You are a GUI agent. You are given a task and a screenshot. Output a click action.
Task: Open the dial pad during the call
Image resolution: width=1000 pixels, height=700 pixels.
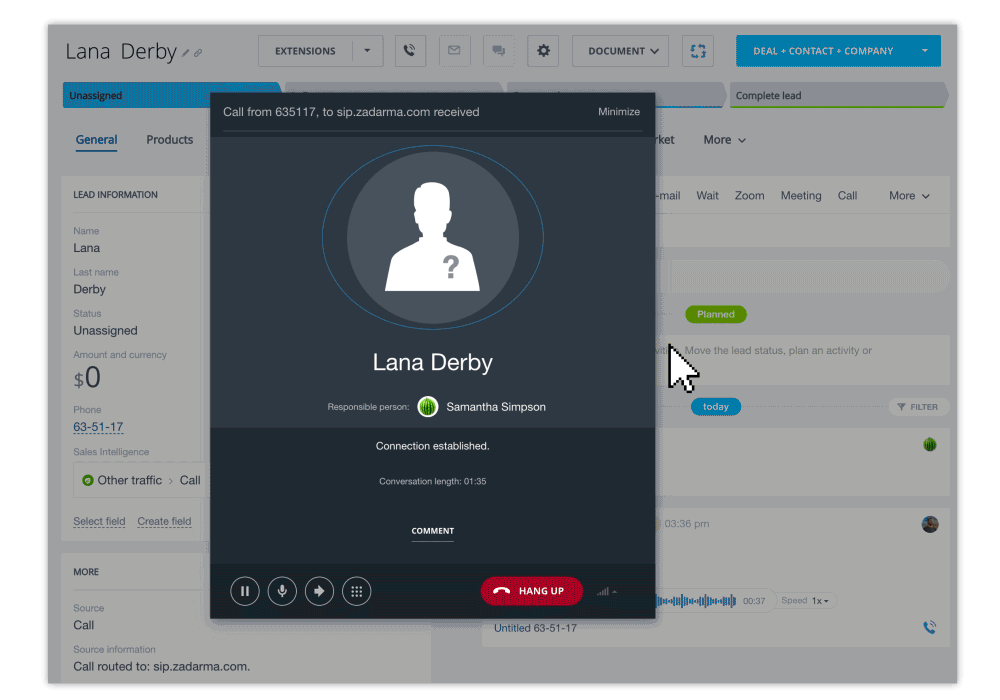click(x=356, y=591)
